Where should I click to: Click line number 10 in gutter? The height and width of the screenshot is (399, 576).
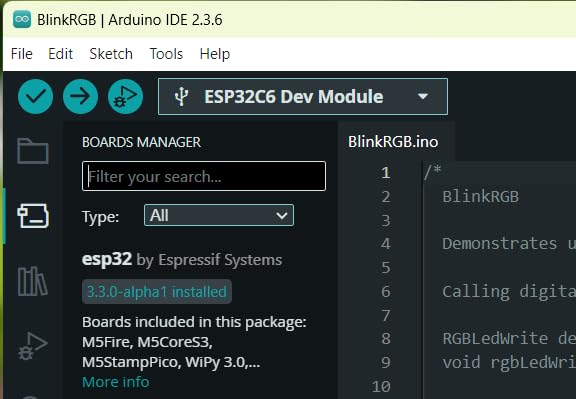coord(381,387)
